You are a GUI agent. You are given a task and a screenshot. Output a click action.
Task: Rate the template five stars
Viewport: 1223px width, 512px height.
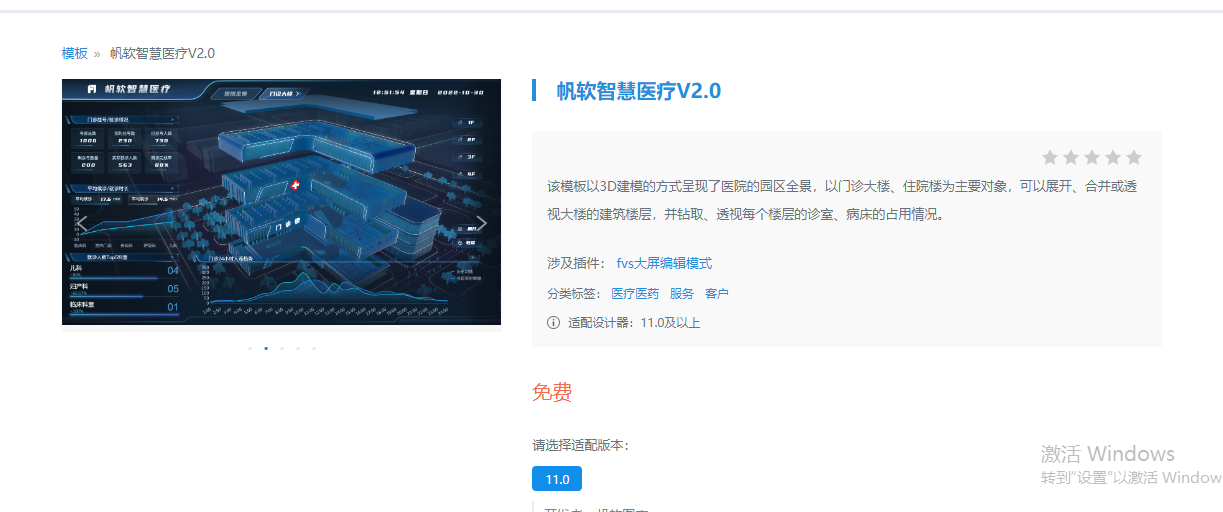point(1134,157)
